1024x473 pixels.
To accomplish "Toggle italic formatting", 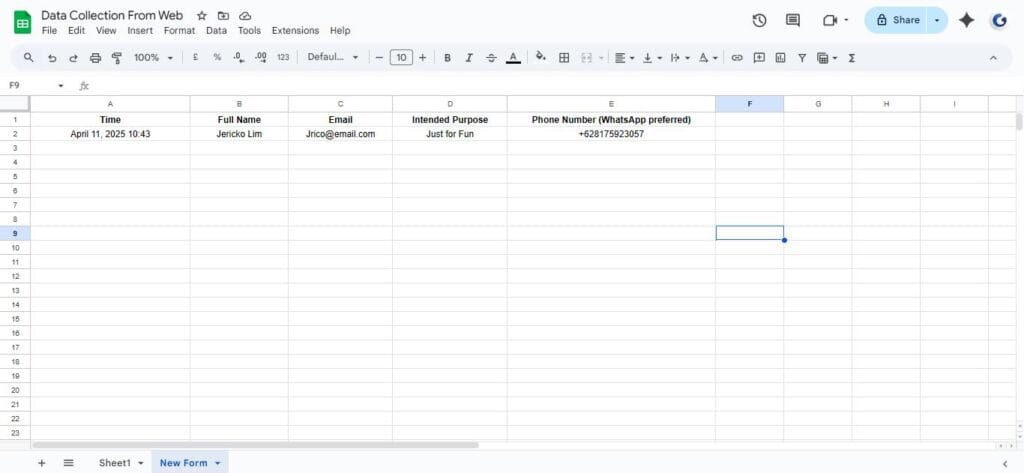I will [469, 58].
